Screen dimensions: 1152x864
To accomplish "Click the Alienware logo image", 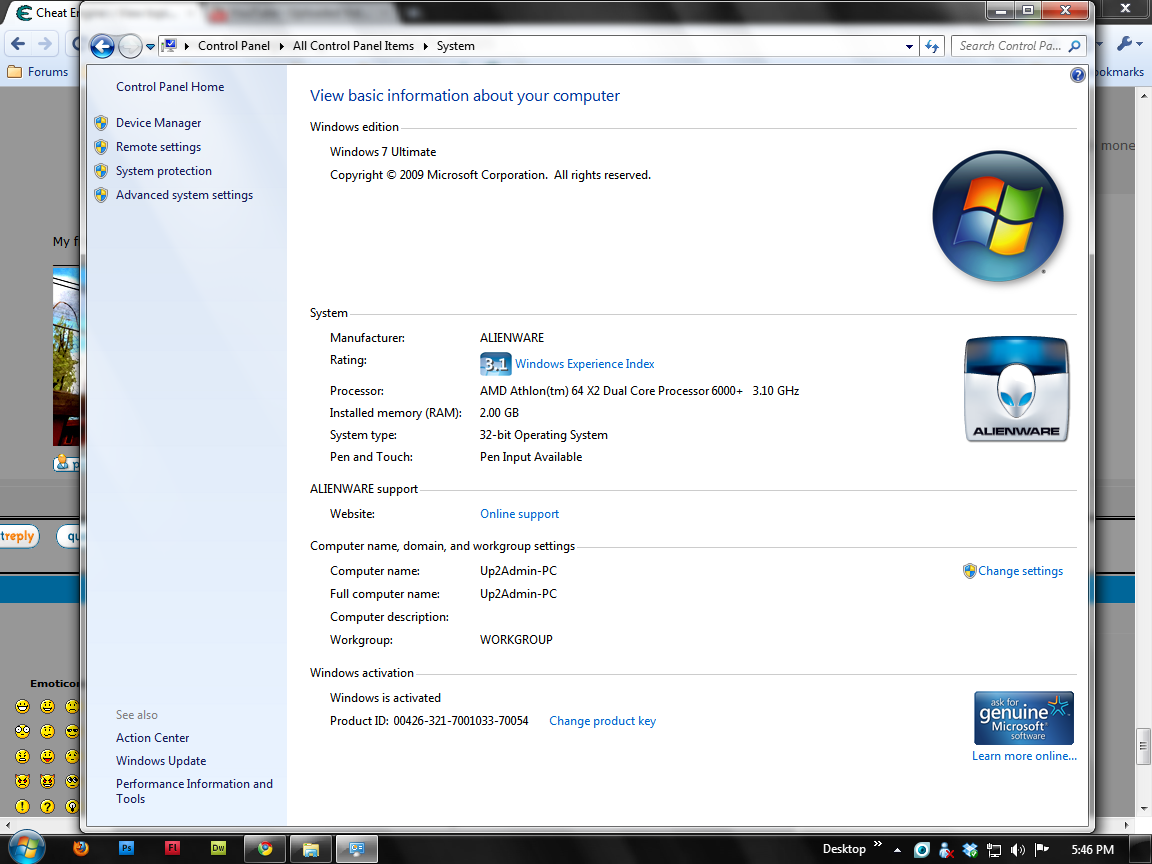I will (1016, 389).
